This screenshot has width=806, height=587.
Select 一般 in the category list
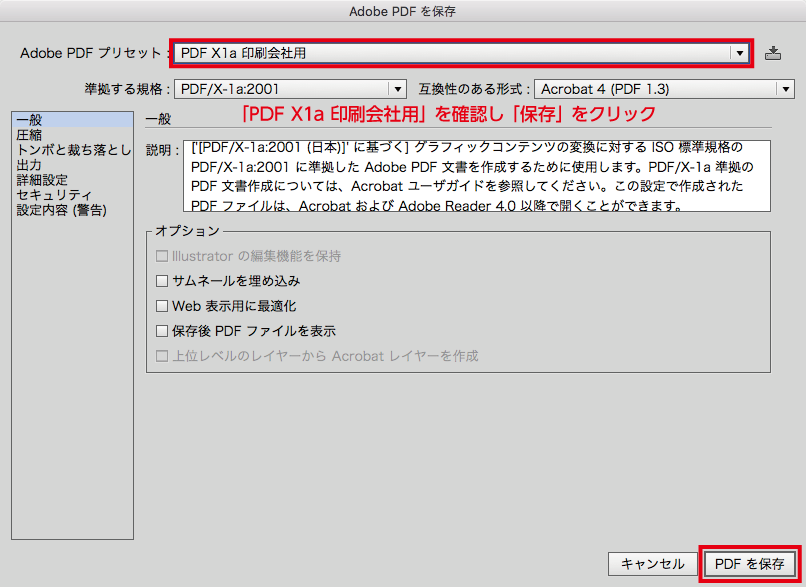pyautogui.click(x=72, y=120)
